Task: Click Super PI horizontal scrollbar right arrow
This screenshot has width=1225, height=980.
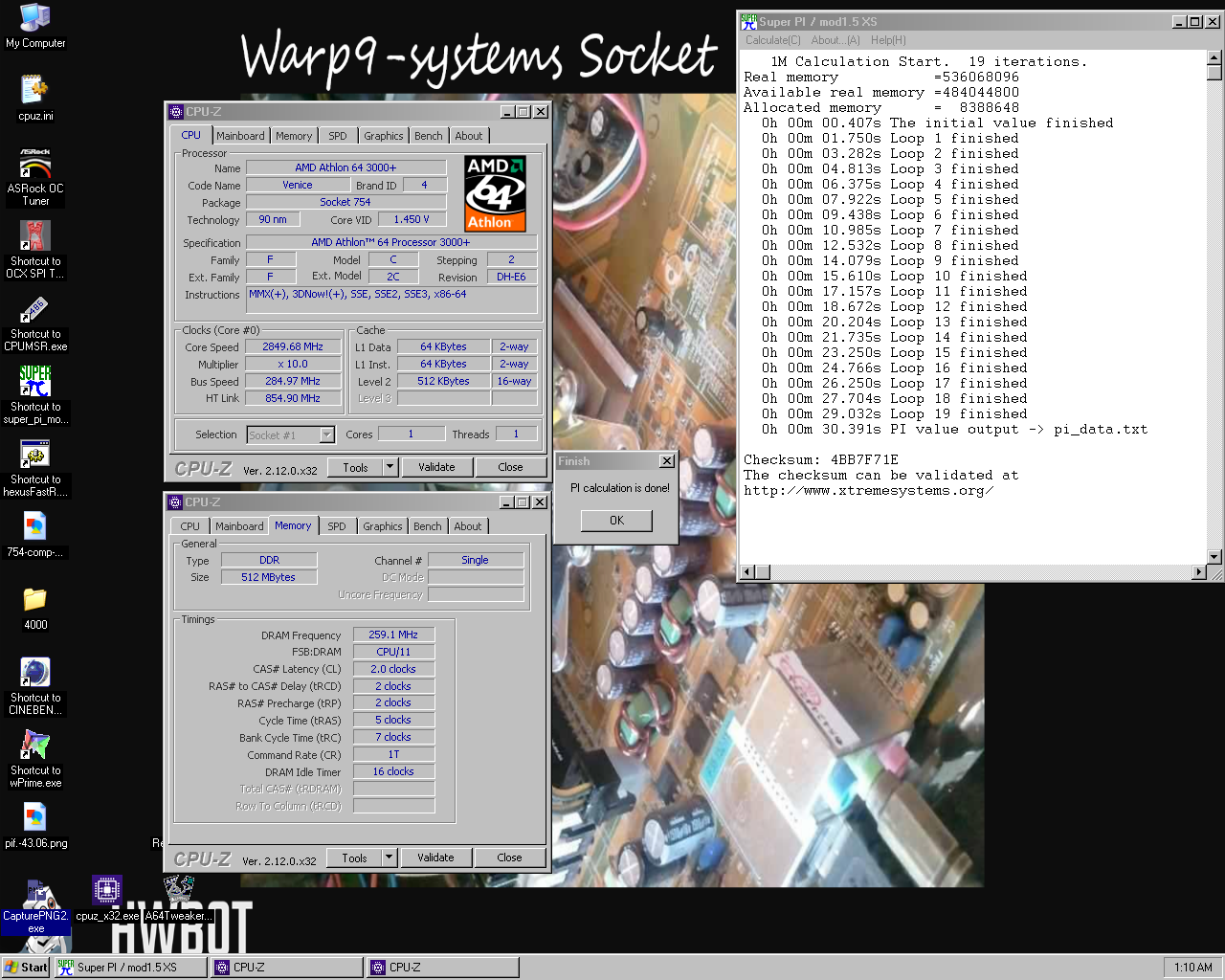Action: tap(1199, 572)
